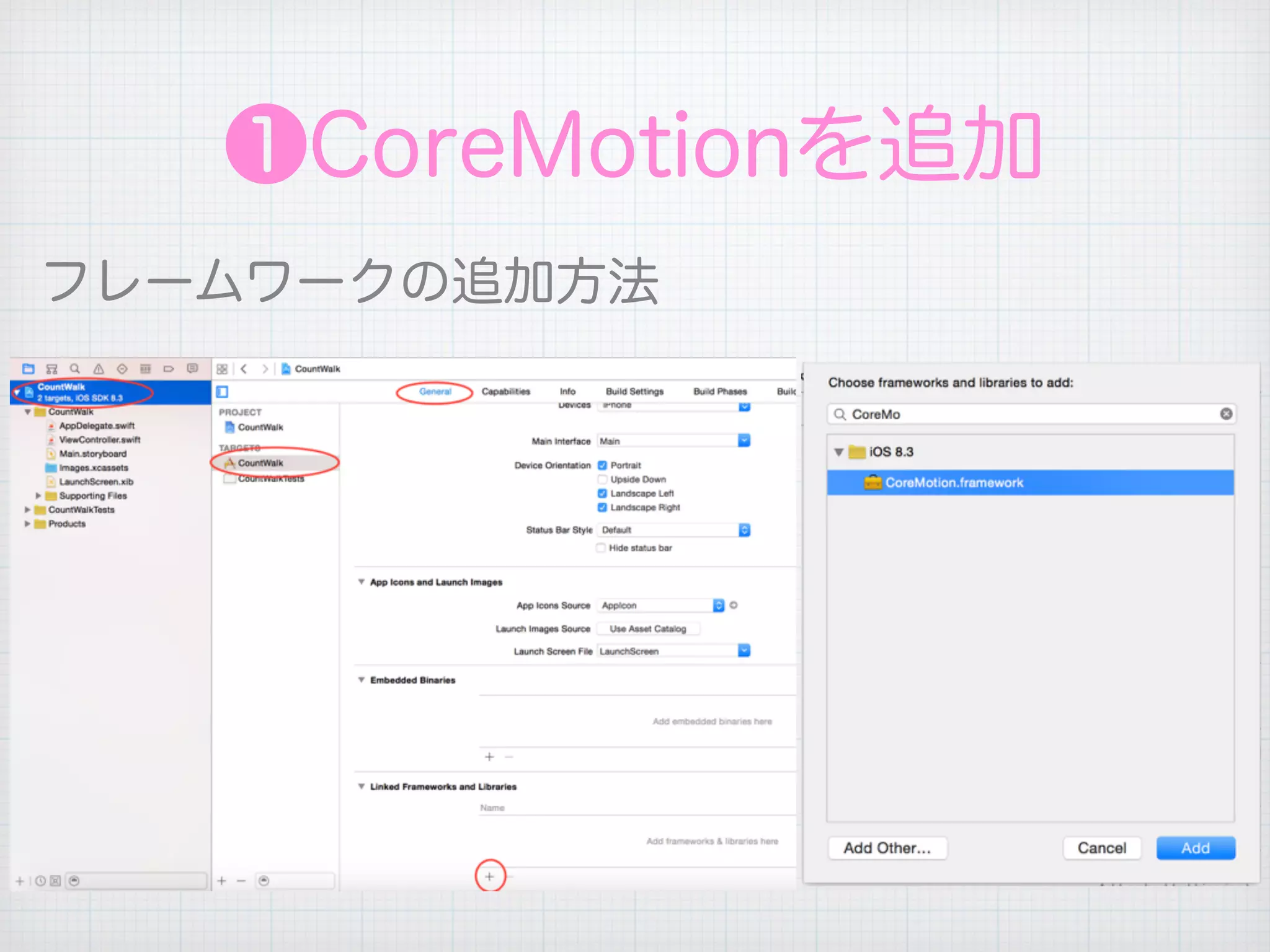Open the Project navigator folder icon
This screenshot has height=952, width=1270.
click(28, 369)
